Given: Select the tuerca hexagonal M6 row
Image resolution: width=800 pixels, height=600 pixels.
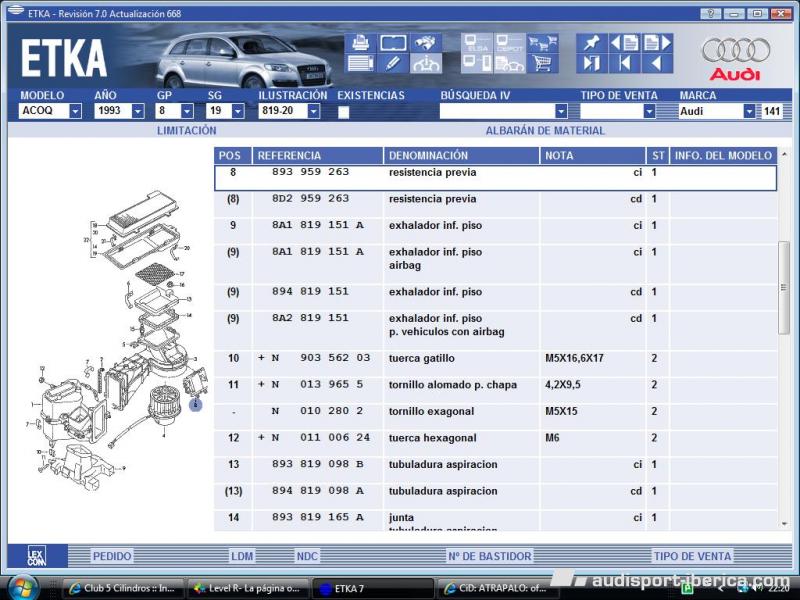Looking at the screenshot, I should point(495,443).
